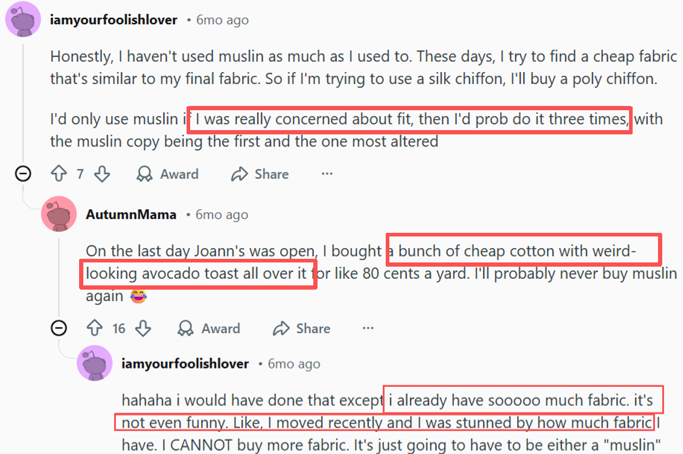The image size is (683, 454).
Task: Give an Award to the 7-vote comment
Action: coord(168,174)
